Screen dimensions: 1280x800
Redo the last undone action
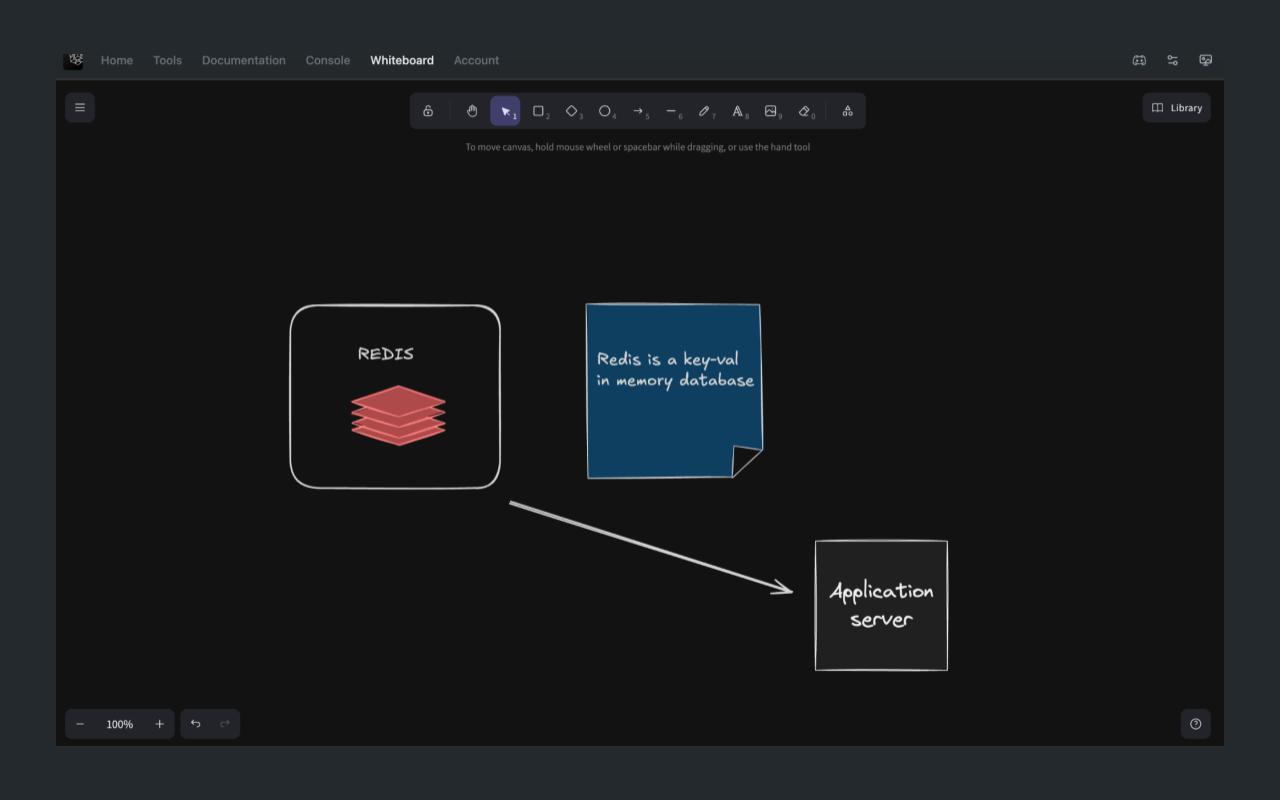pos(225,724)
